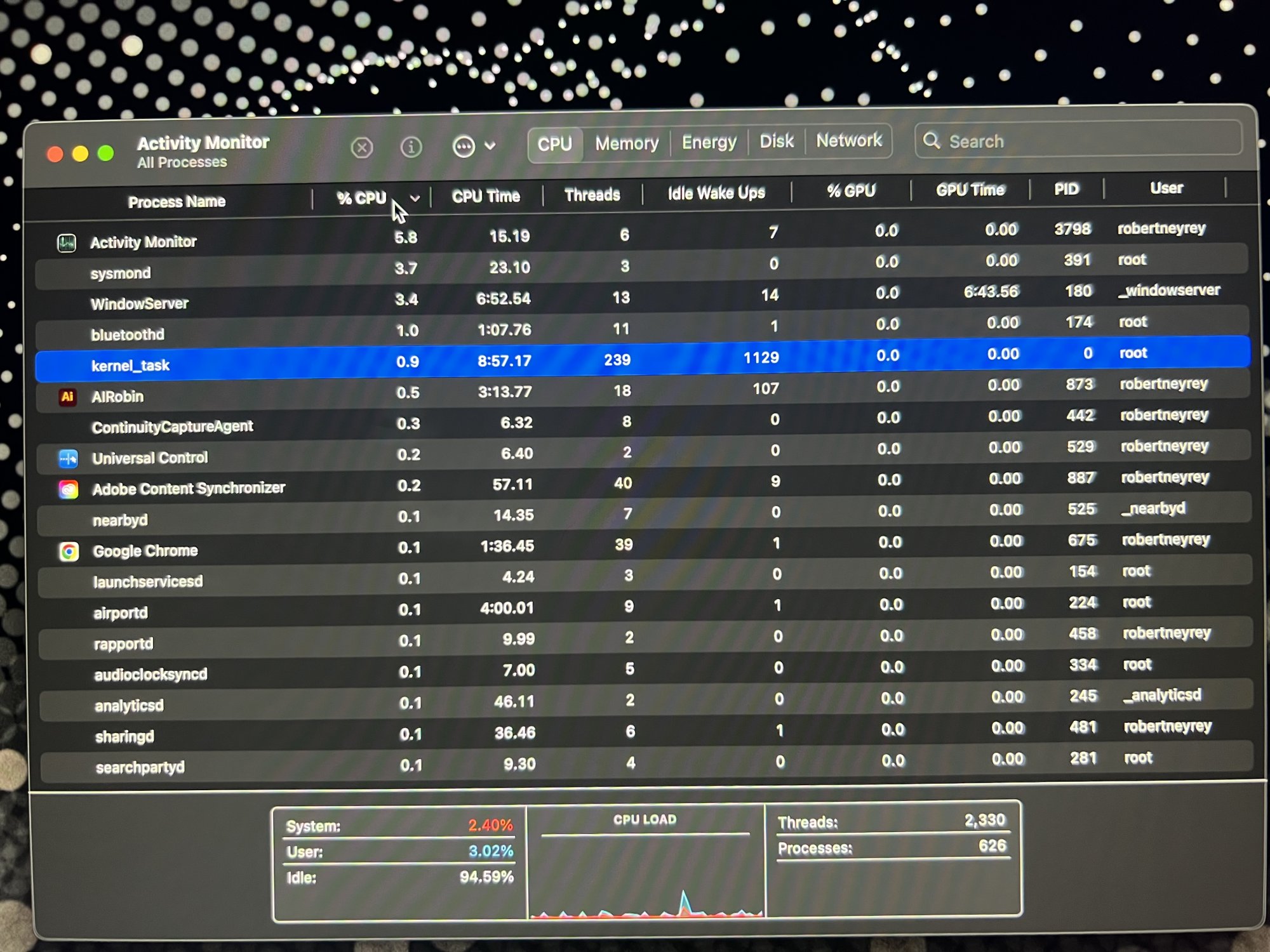
Task: Open the Network tab
Action: coord(849,140)
